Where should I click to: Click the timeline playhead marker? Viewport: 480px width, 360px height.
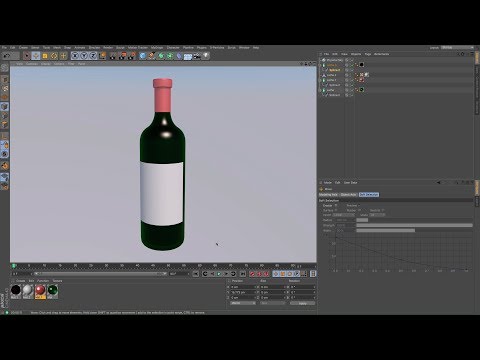[x=14, y=266]
